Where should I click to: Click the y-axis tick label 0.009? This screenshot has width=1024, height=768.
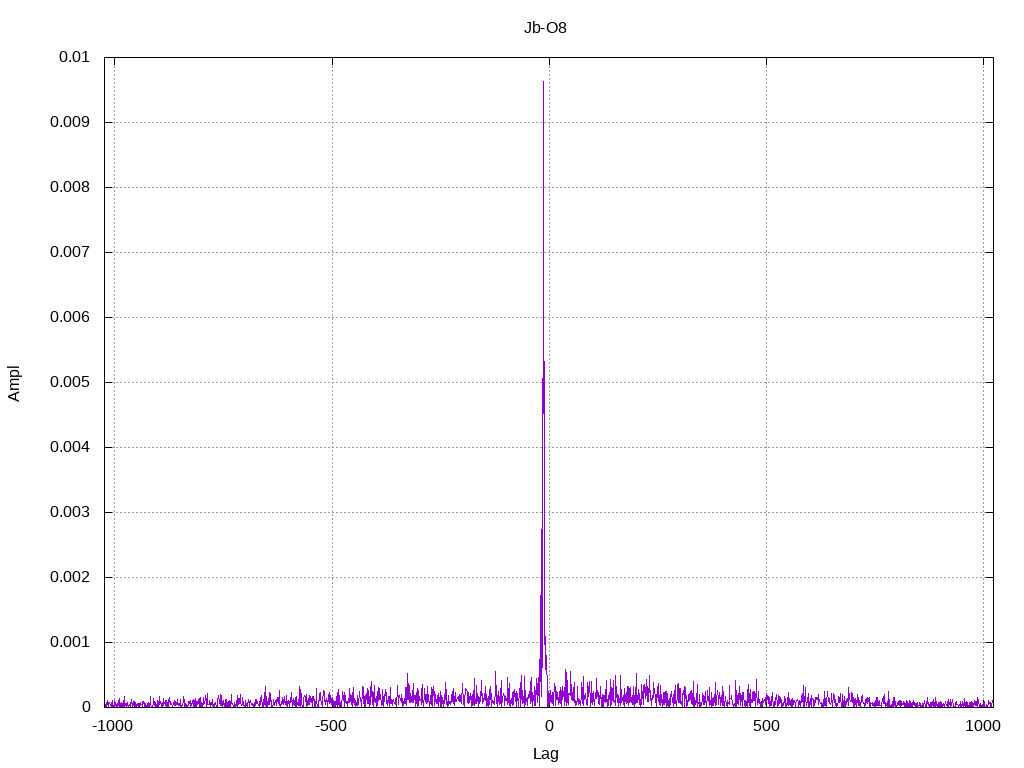tap(70, 122)
